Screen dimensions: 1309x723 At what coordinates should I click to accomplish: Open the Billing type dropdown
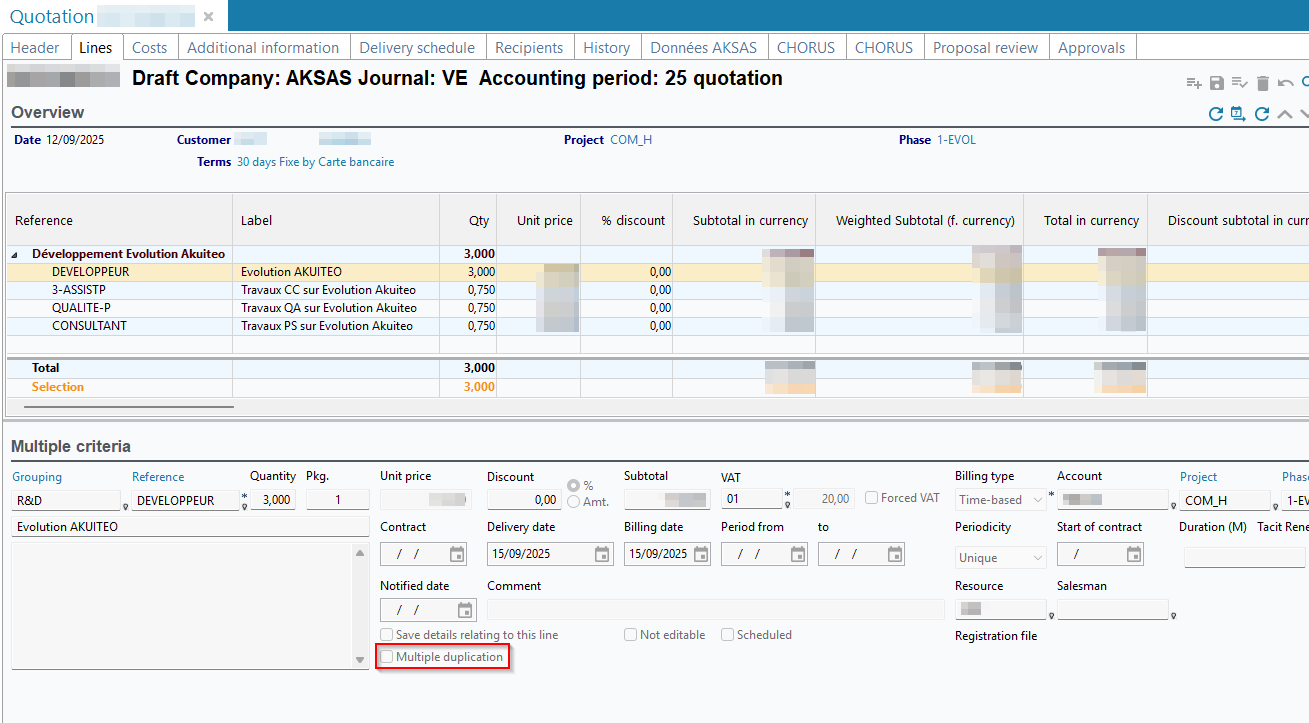tap(1000, 500)
